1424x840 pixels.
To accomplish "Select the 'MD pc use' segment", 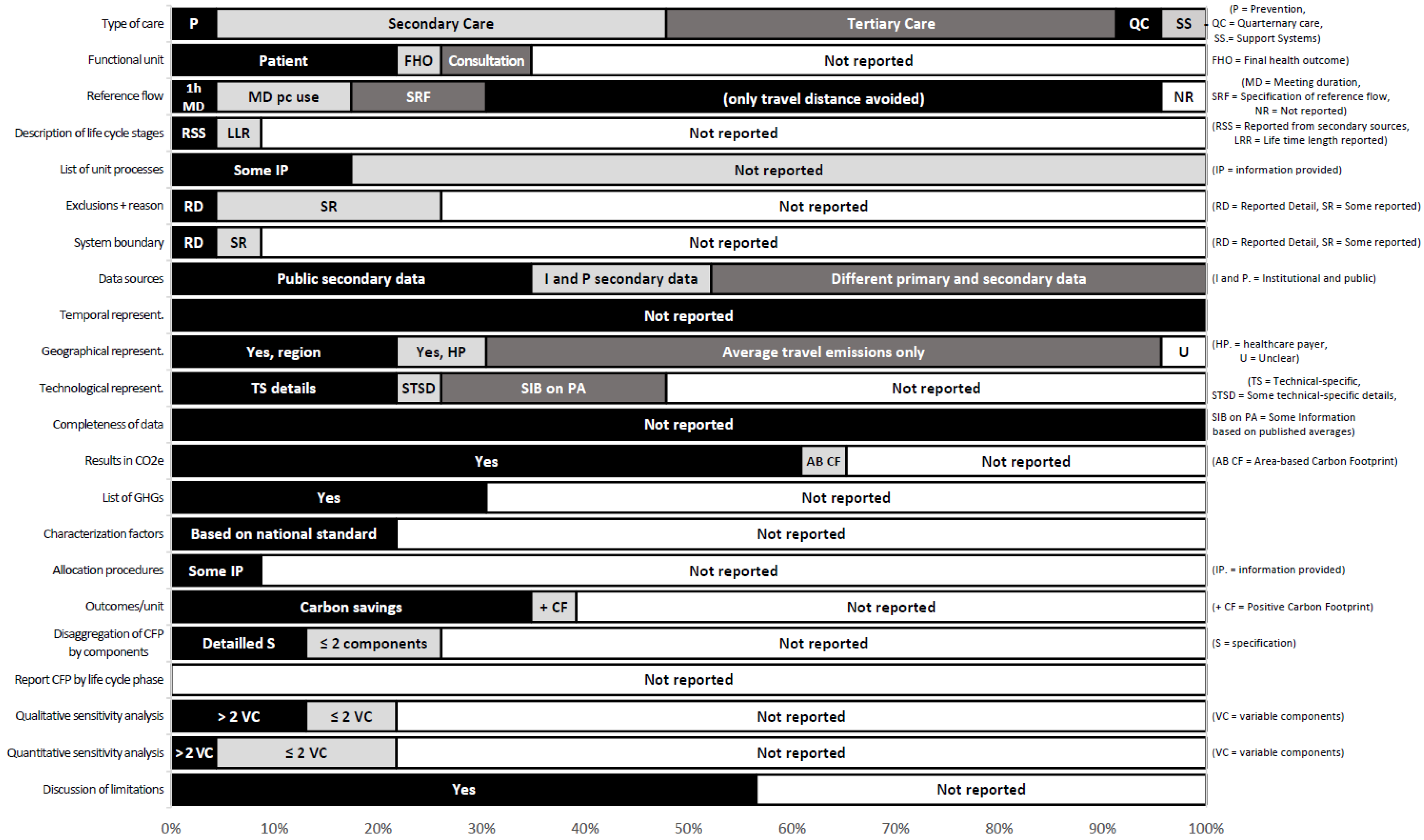I will pos(284,97).
